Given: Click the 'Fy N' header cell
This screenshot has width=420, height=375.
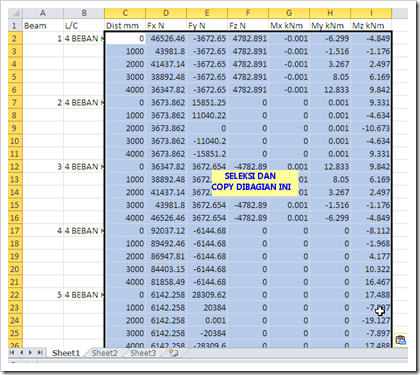Looking at the screenshot, I should [207, 26].
